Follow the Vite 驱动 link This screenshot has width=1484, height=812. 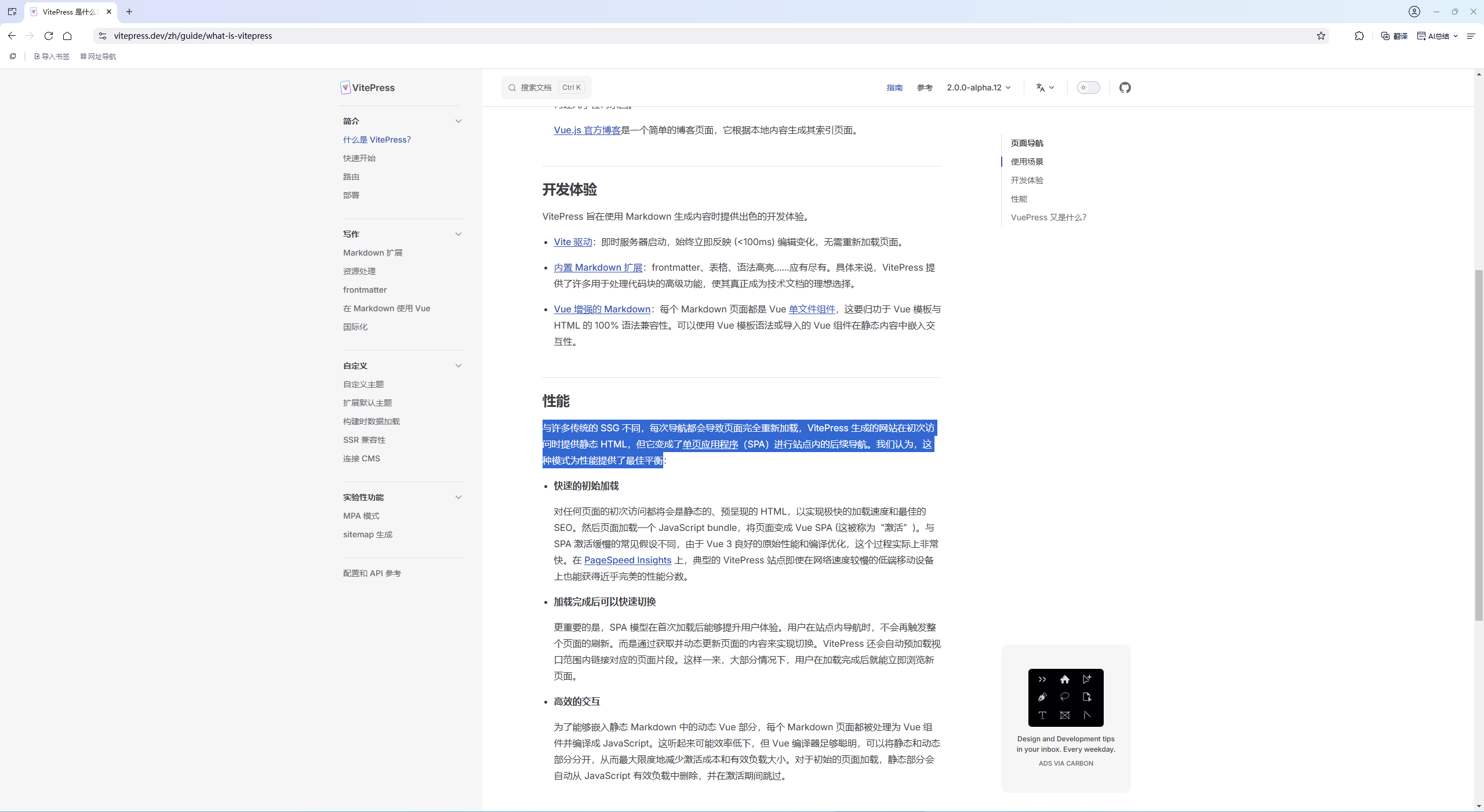pos(573,242)
